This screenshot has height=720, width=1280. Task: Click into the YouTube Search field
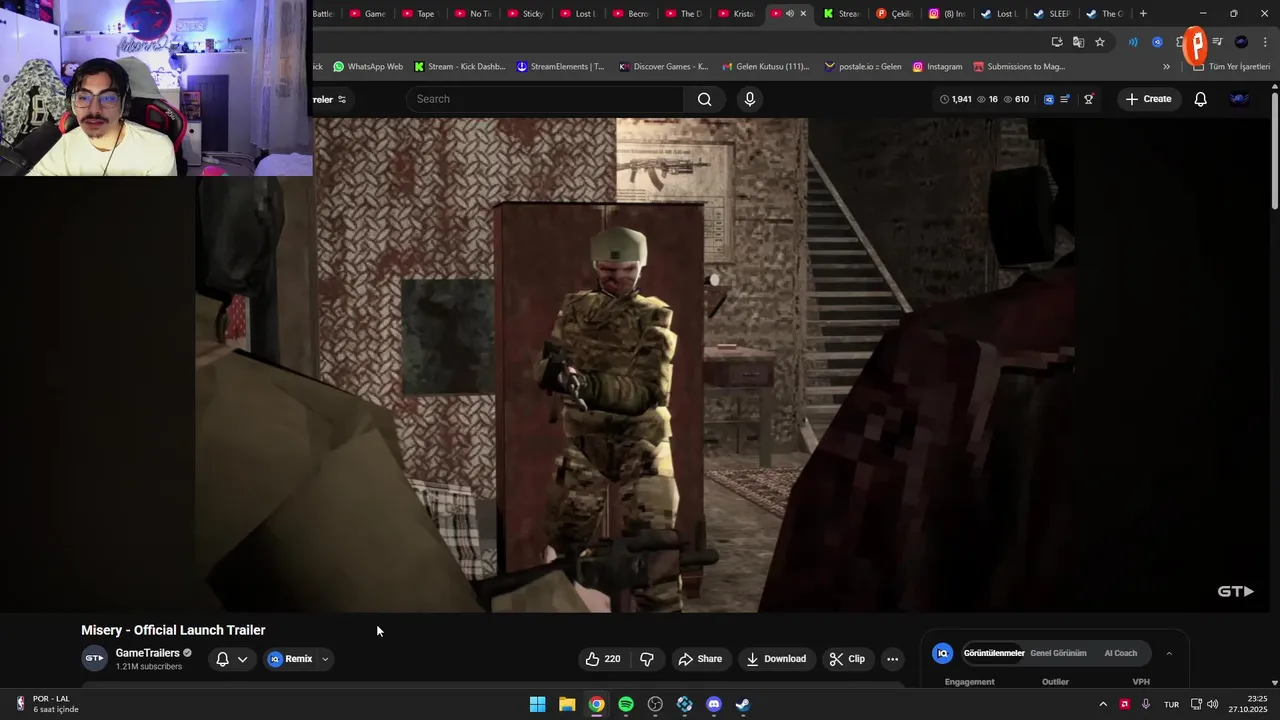point(545,99)
